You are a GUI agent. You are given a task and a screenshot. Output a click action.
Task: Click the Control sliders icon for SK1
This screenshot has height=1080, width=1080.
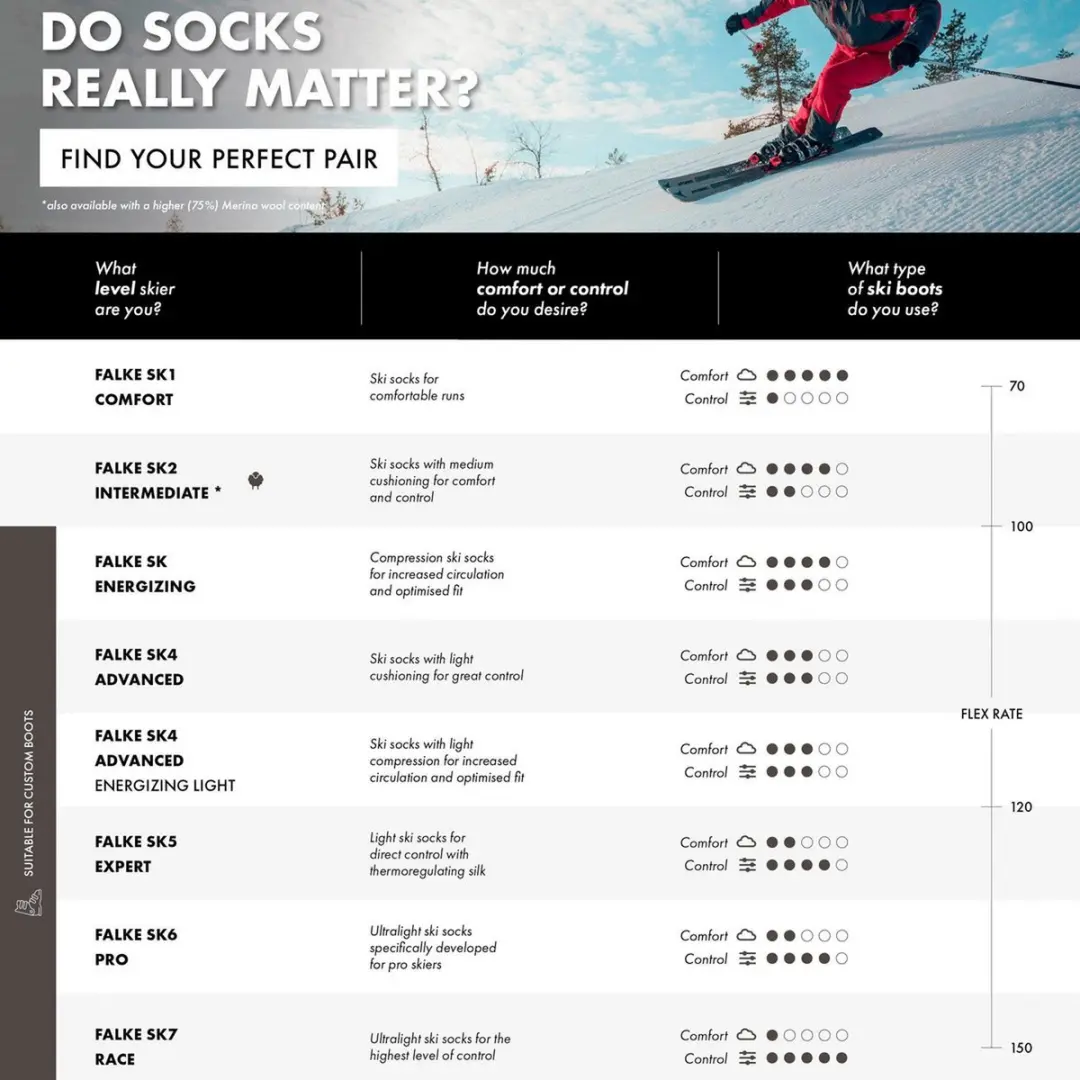pos(747,398)
